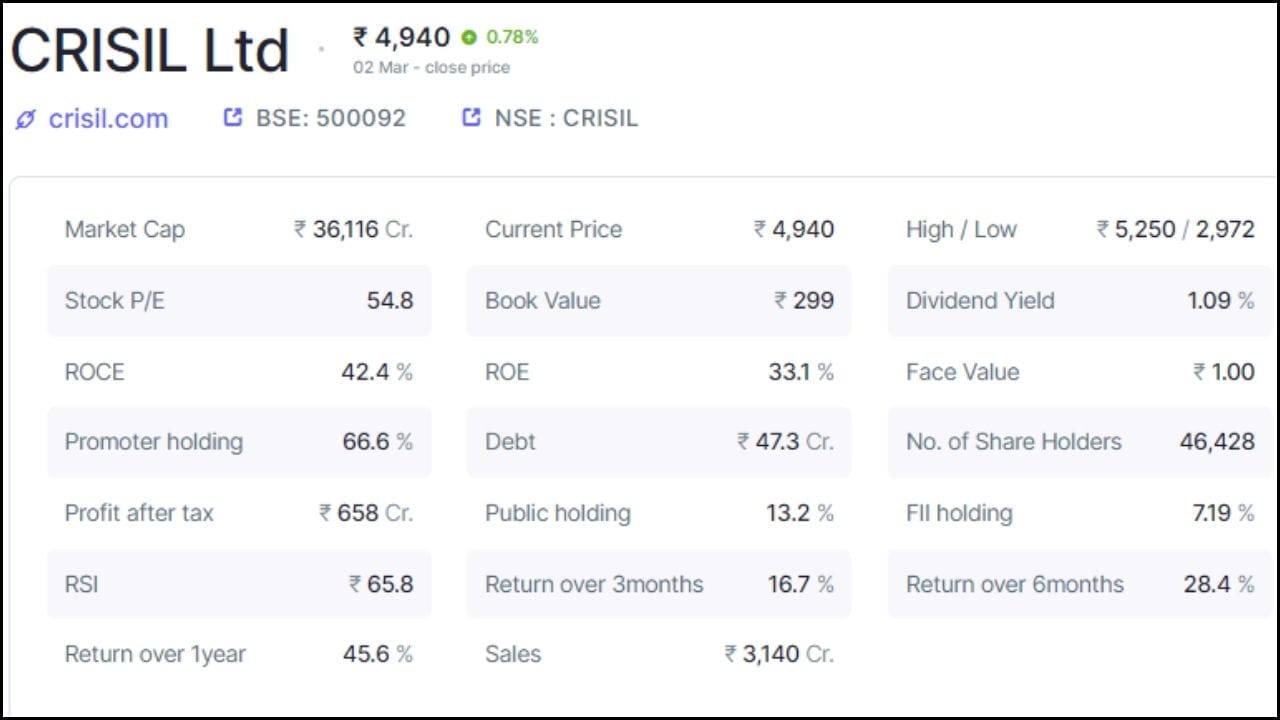Open the crisil.com website link

pyautogui.click(x=108, y=118)
